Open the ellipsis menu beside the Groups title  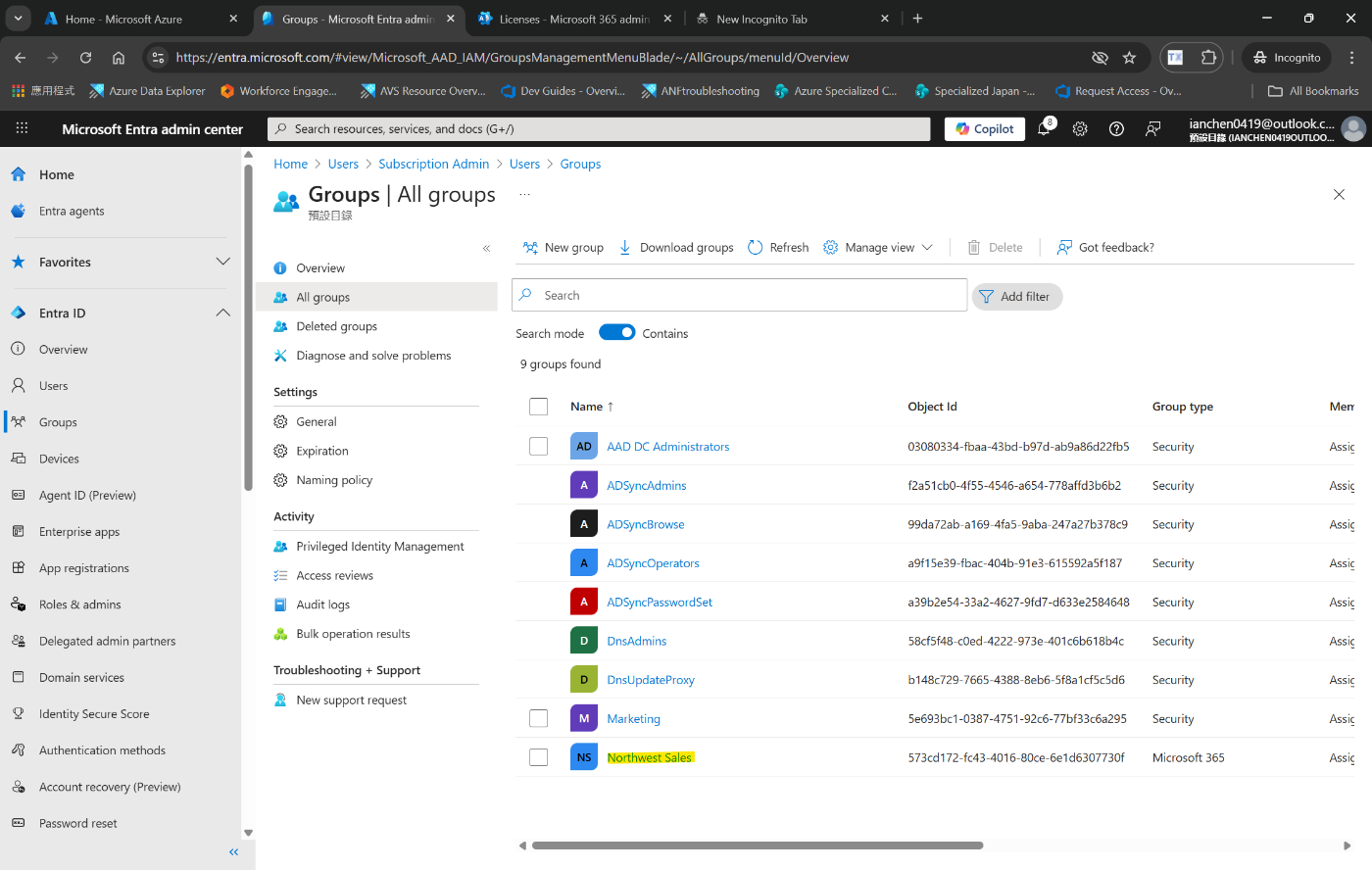524,195
